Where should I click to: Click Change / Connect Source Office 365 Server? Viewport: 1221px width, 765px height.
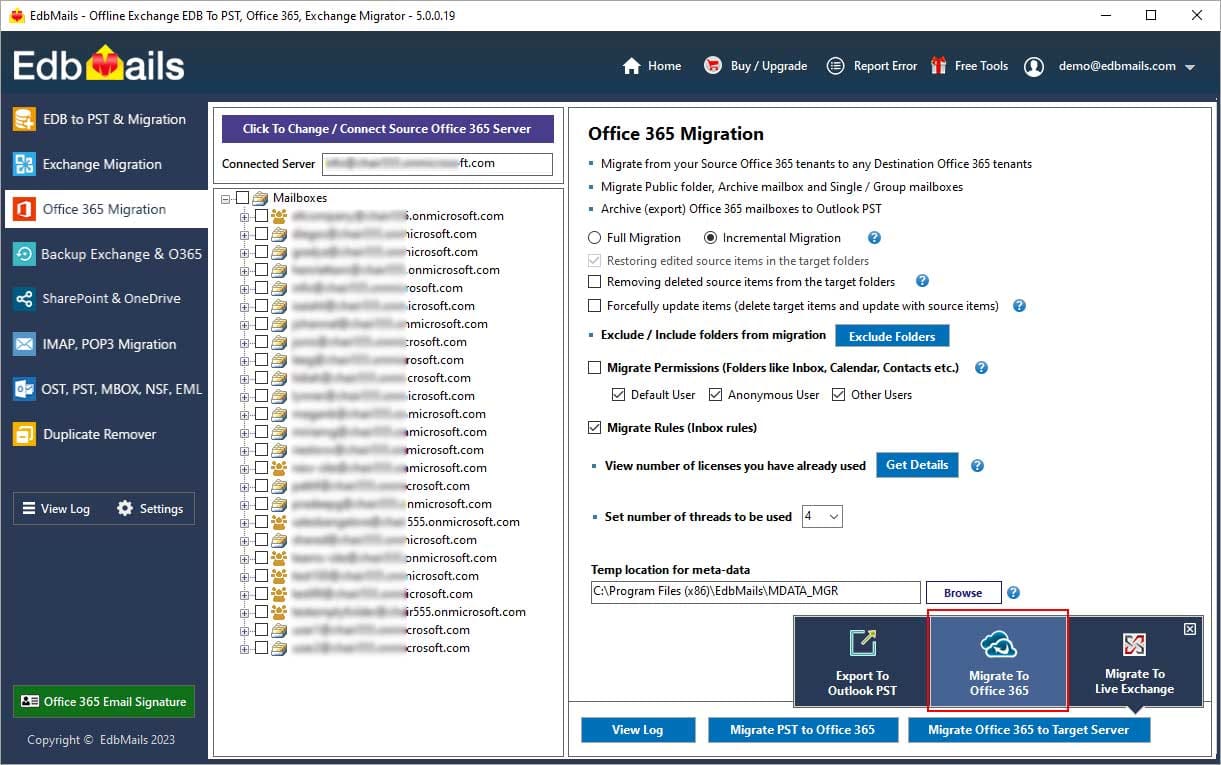(387, 128)
